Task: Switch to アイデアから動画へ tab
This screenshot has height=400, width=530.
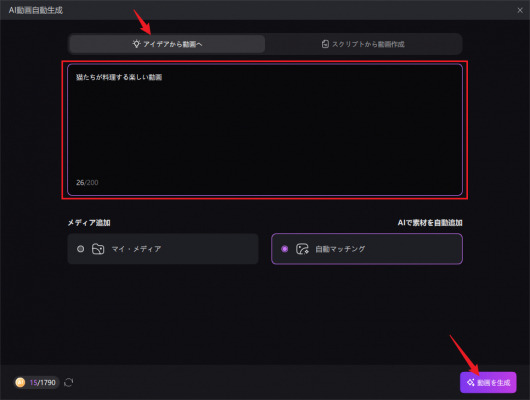Action: [x=167, y=44]
